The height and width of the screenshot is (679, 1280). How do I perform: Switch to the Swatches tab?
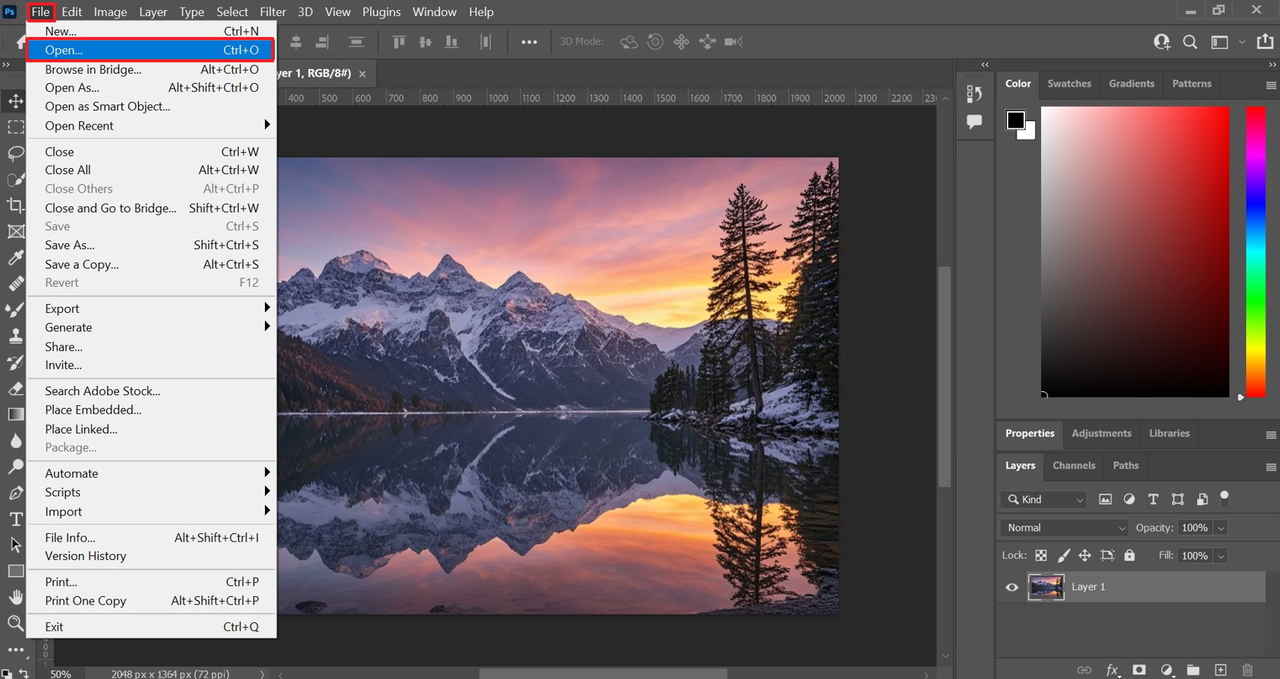(1069, 84)
